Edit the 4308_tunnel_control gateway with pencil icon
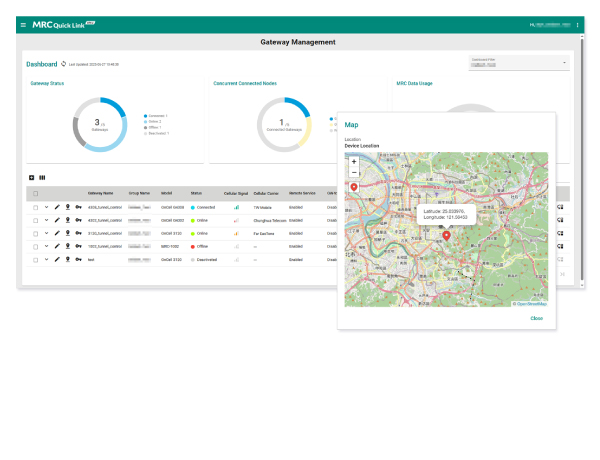Image resolution: width=600 pixels, height=460 pixels. pos(56,207)
